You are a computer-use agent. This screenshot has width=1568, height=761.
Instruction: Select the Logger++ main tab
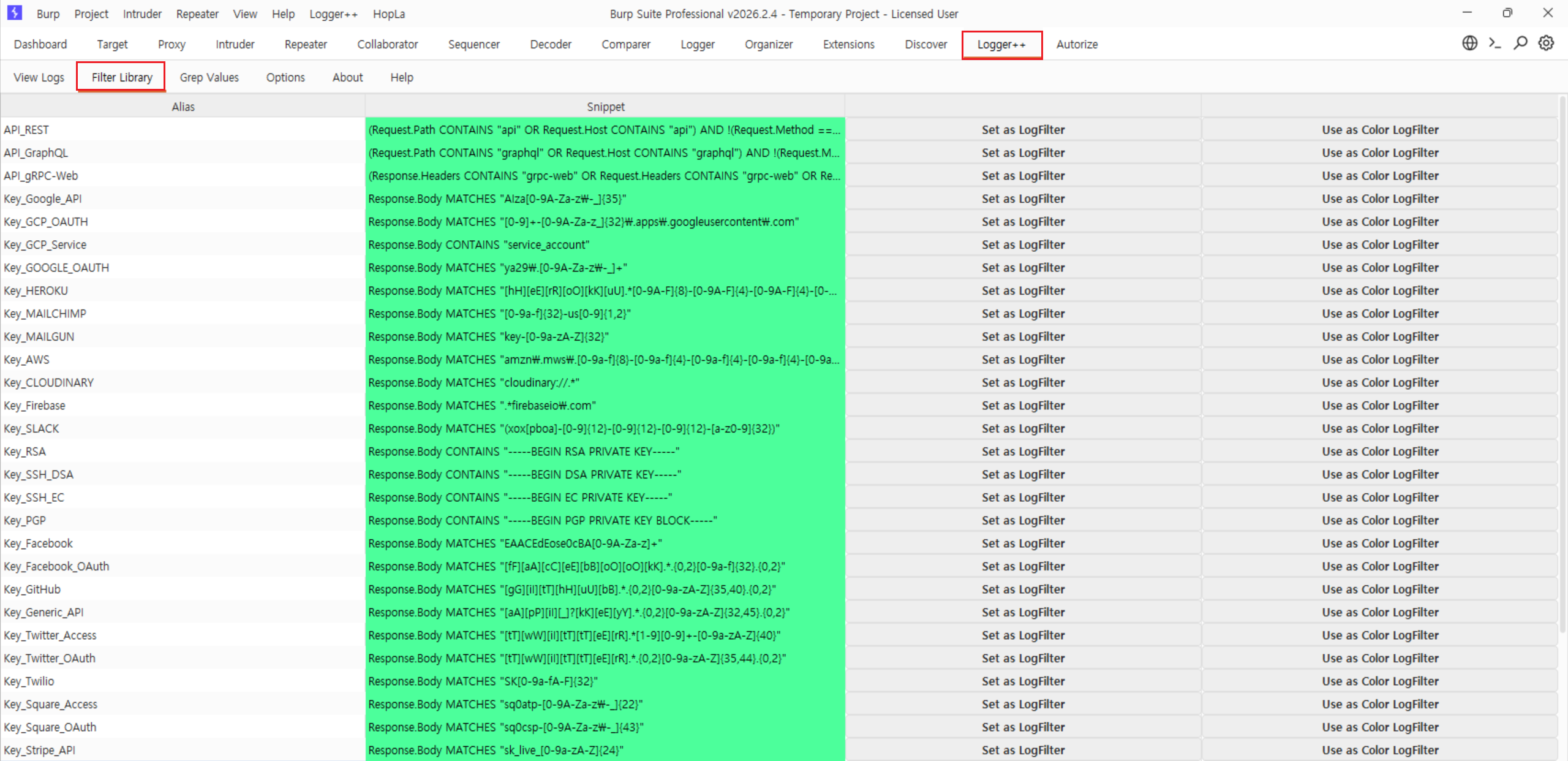pyautogui.click(x=1001, y=45)
